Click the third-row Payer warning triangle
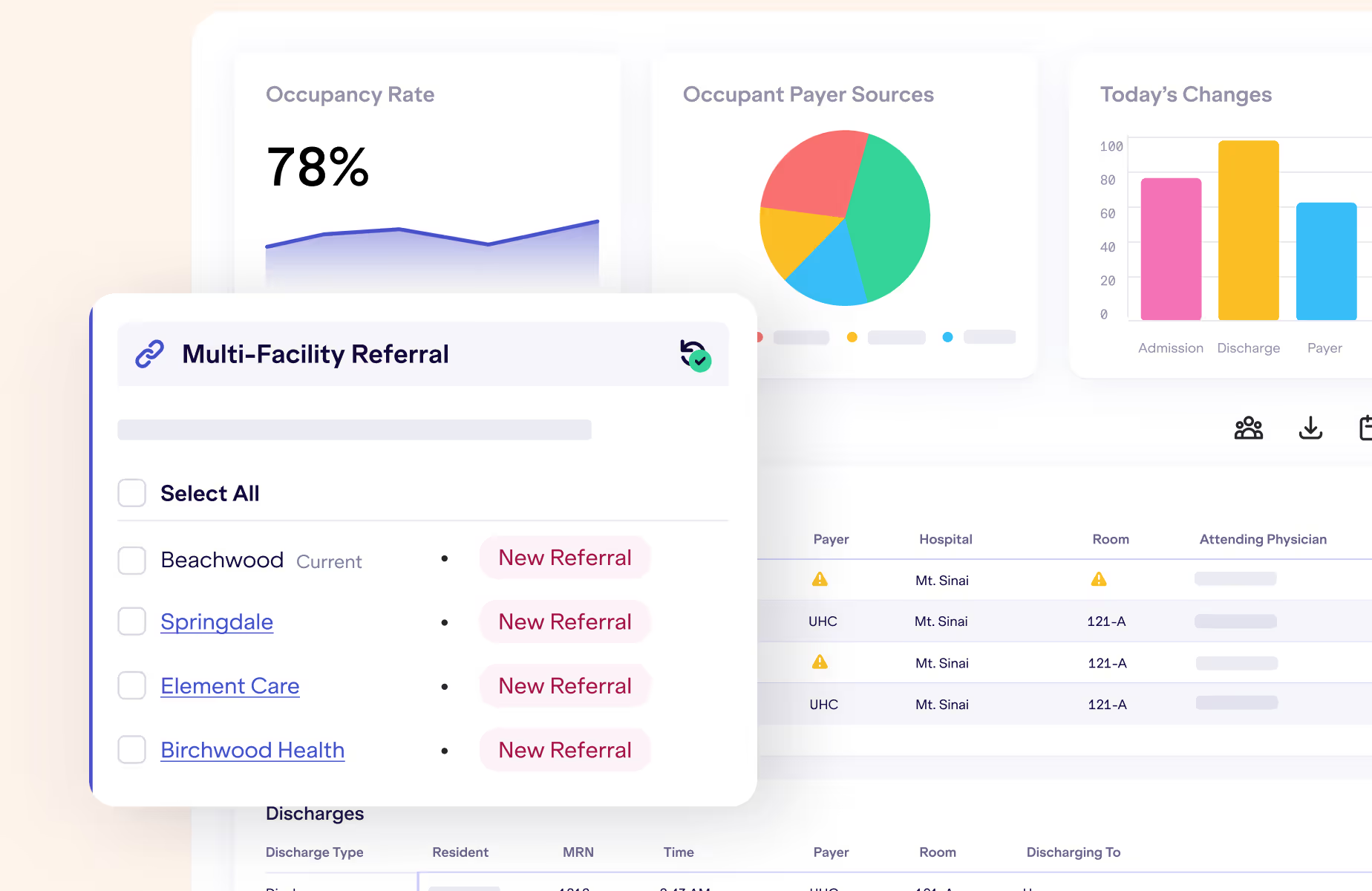Viewport: 1372px width, 891px height. point(820,662)
